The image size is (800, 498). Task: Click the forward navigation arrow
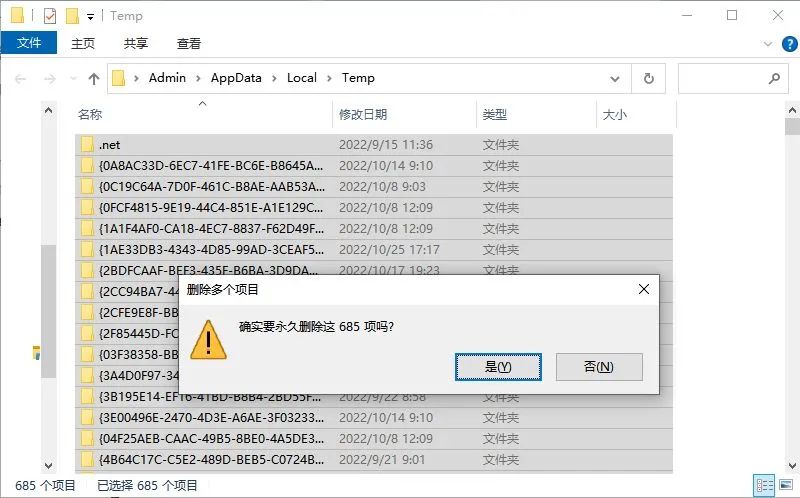pos(50,79)
